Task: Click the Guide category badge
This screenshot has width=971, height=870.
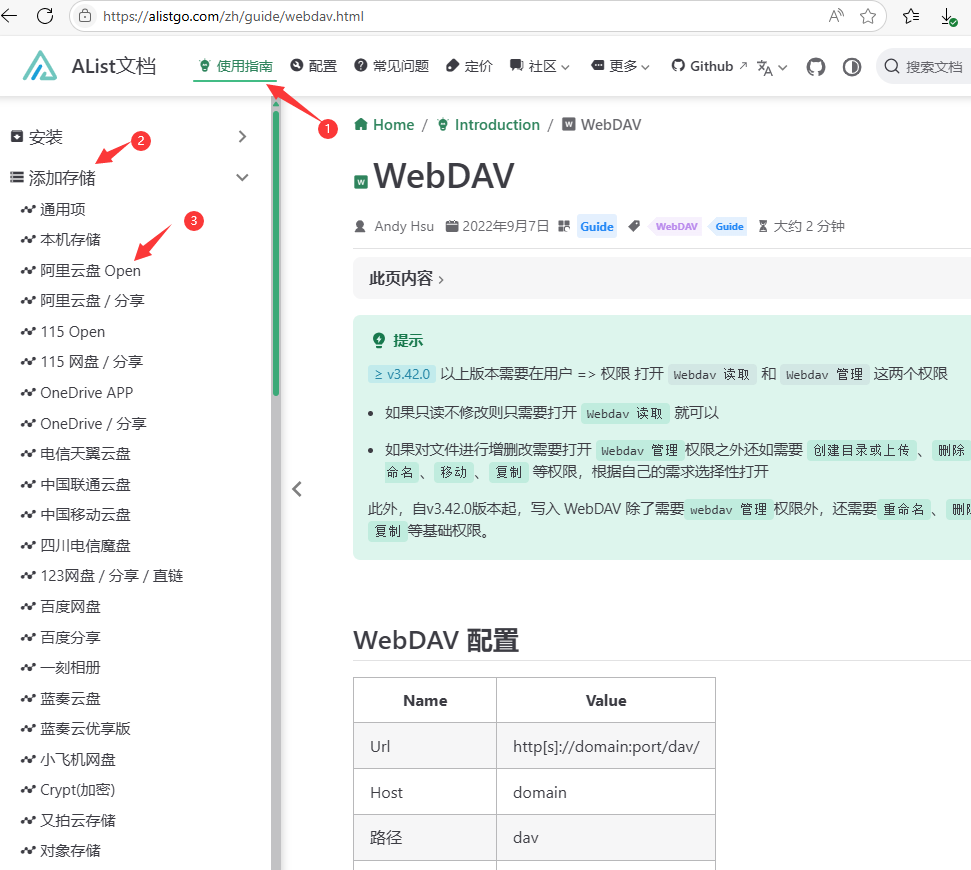Action: (x=596, y=227)
